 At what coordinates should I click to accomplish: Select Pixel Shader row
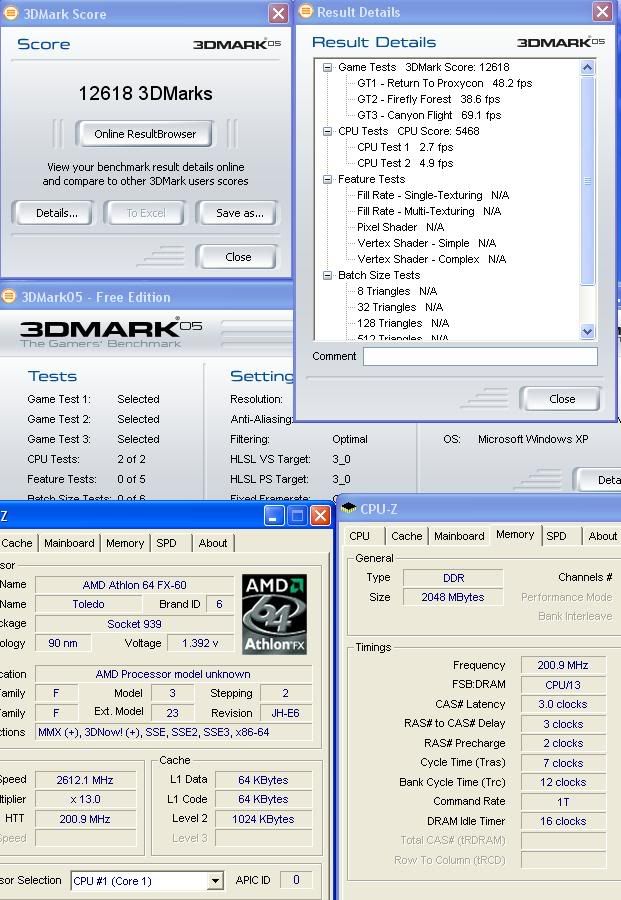click(x=400, y=228)
